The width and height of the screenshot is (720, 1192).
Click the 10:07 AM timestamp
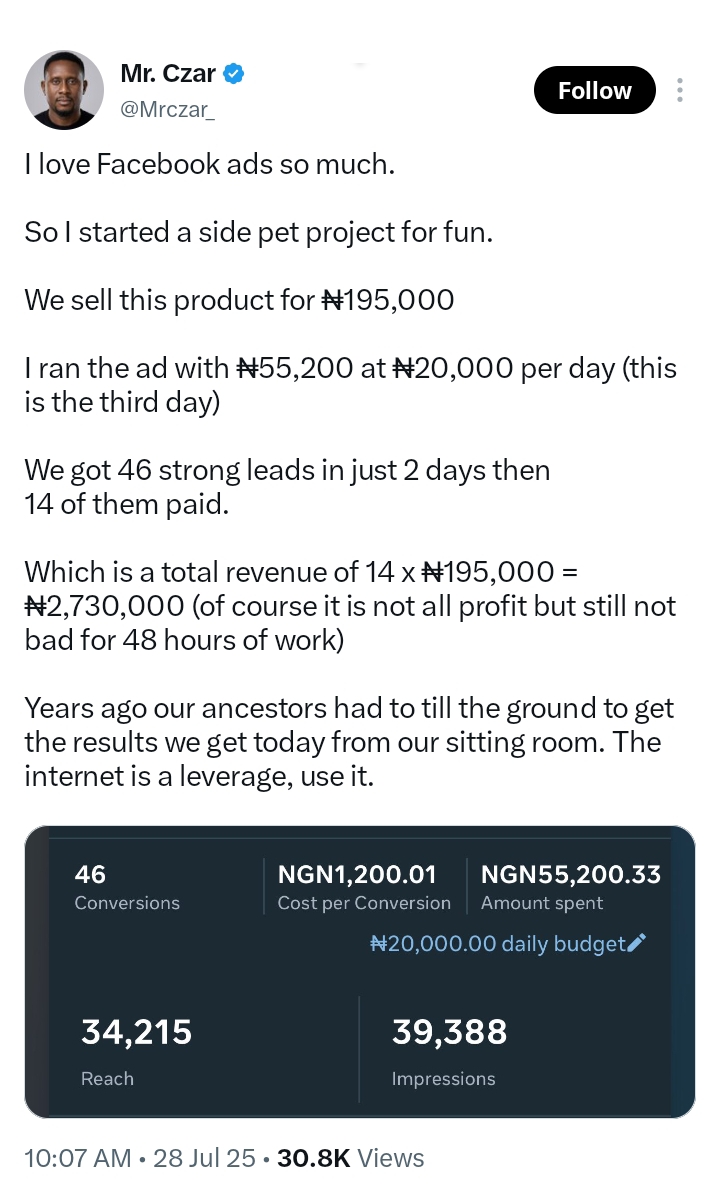coord(78,1158)
